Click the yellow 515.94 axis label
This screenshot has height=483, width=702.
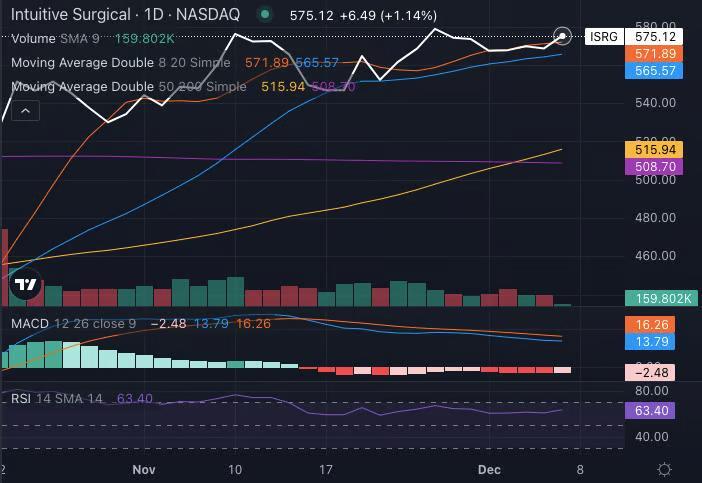(654, 150)
